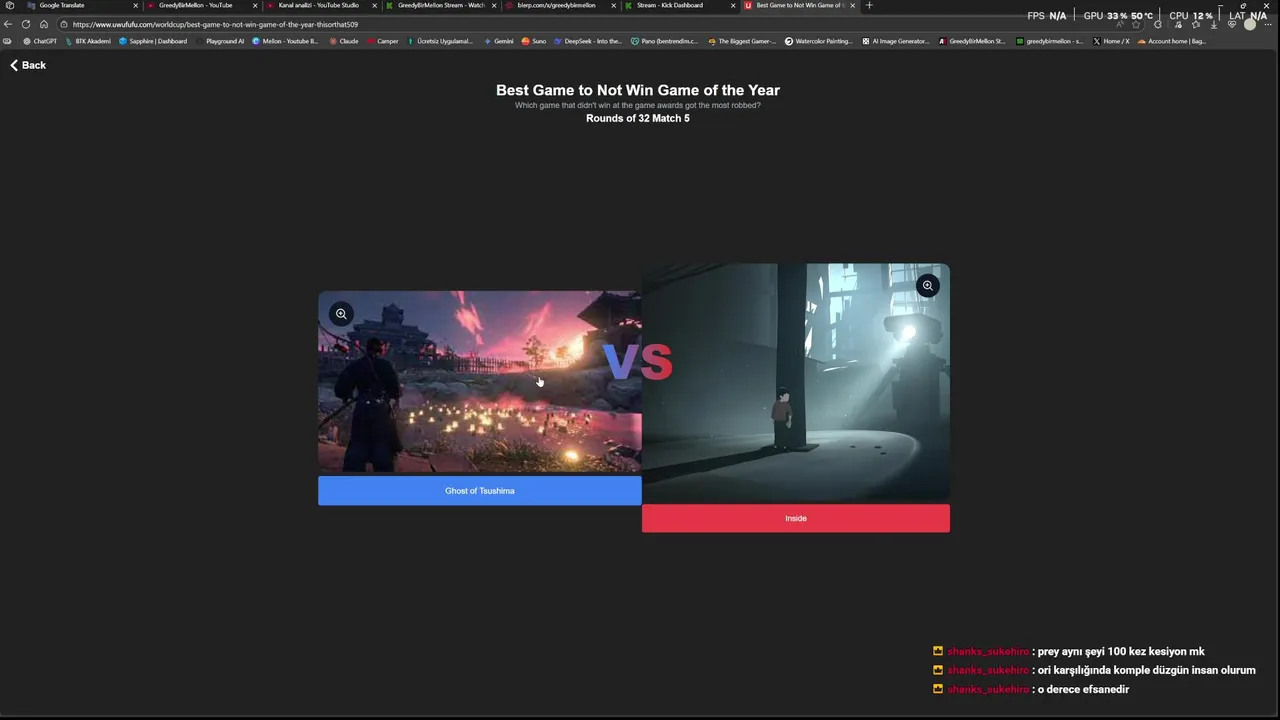This screenshot has height=720, width=1280.
Task: Close the Kanal analizi - YouTube Studio tab
Action: point(374,5)
